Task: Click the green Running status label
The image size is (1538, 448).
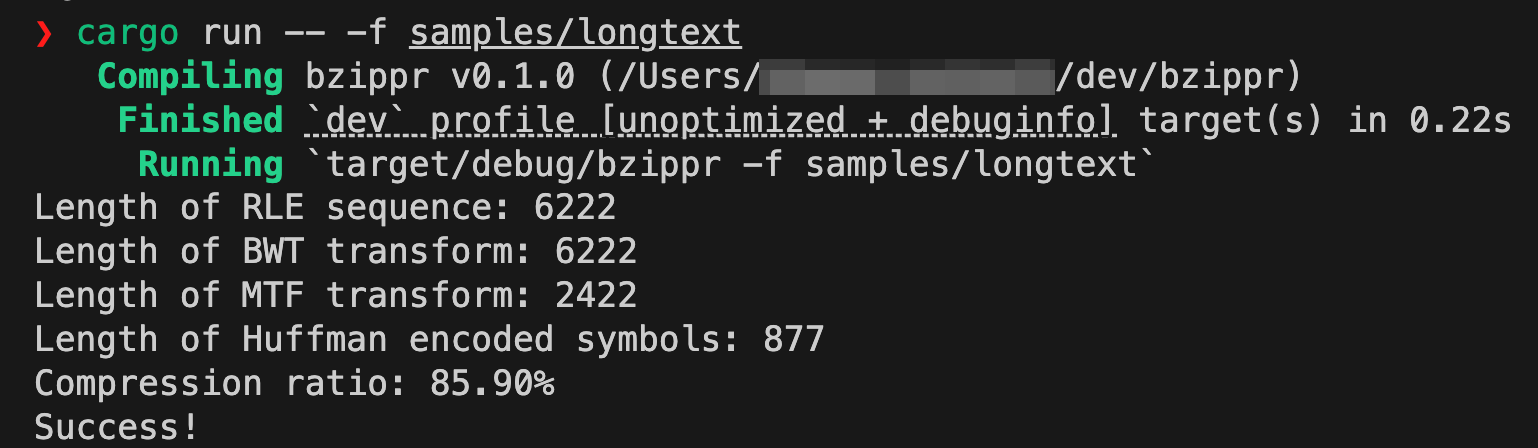Action: [x=210, y=164]
